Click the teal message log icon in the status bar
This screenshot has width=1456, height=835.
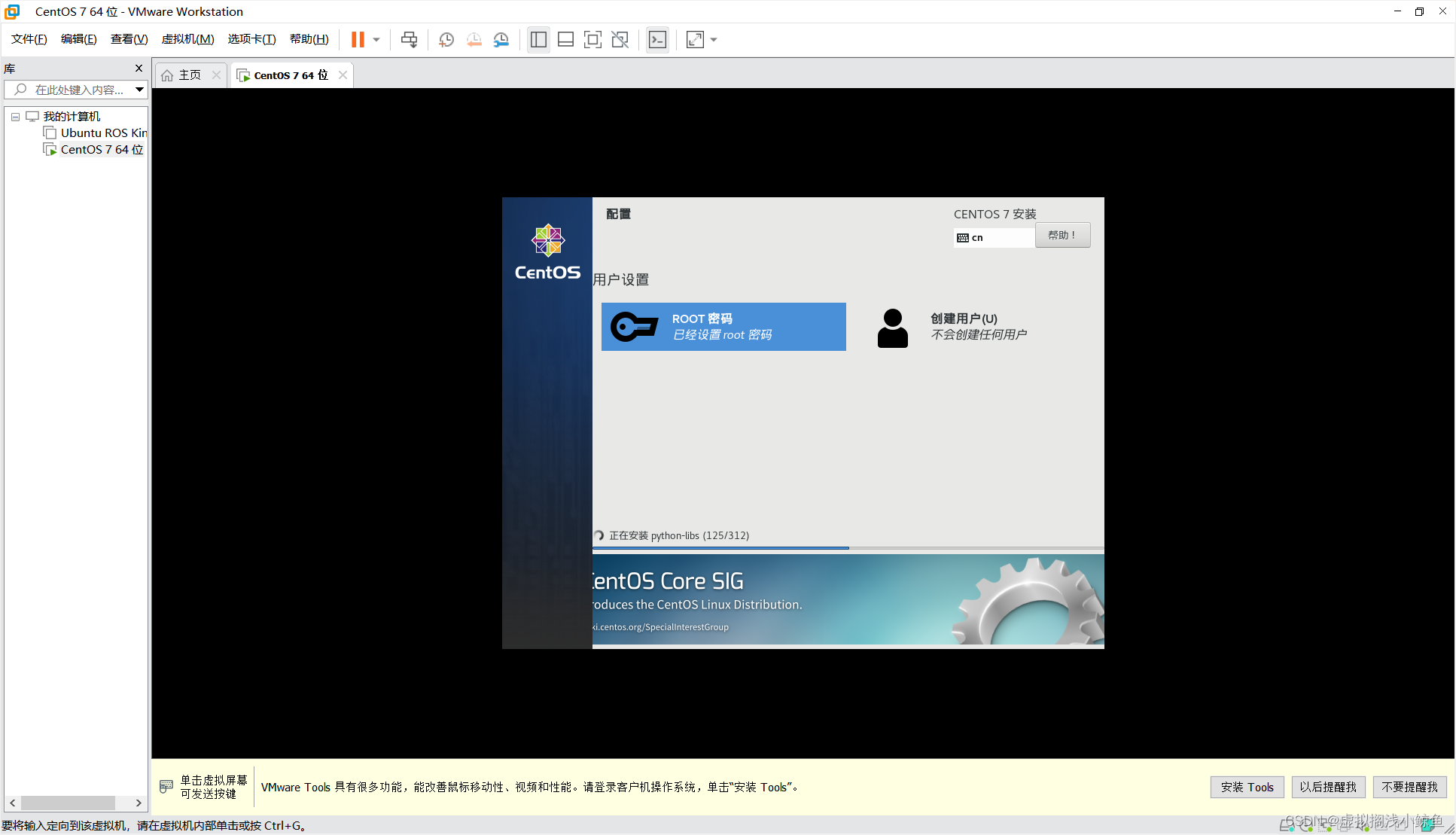click(x=1428, y=825)
